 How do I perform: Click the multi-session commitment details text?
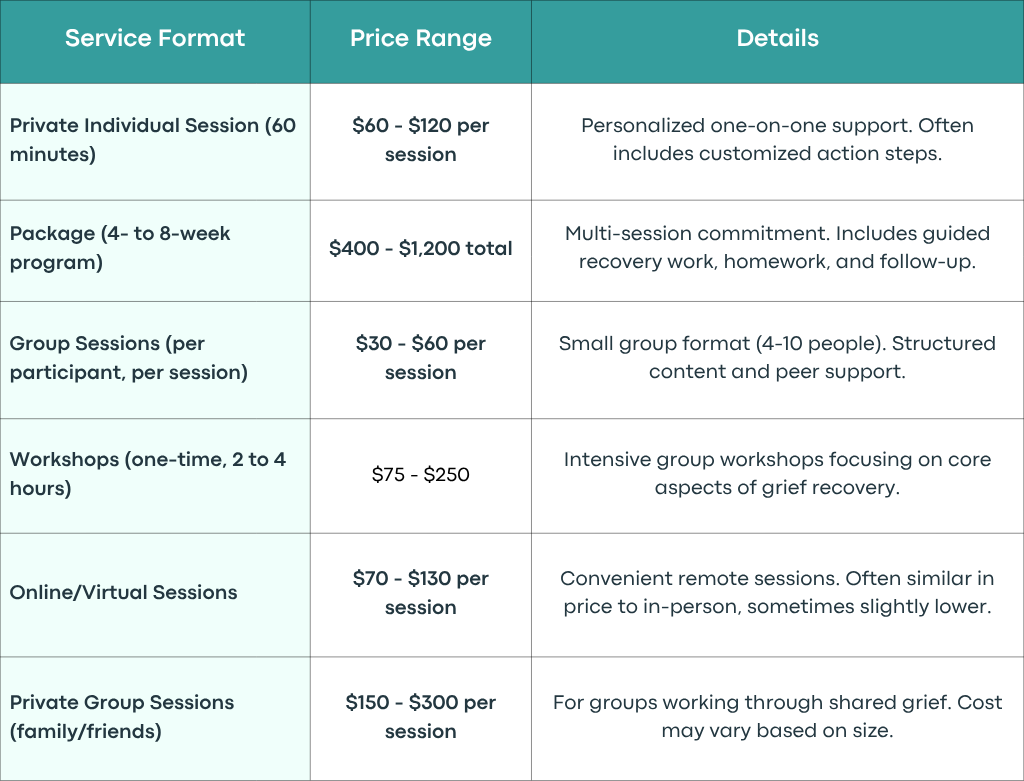tap(777, 247)
